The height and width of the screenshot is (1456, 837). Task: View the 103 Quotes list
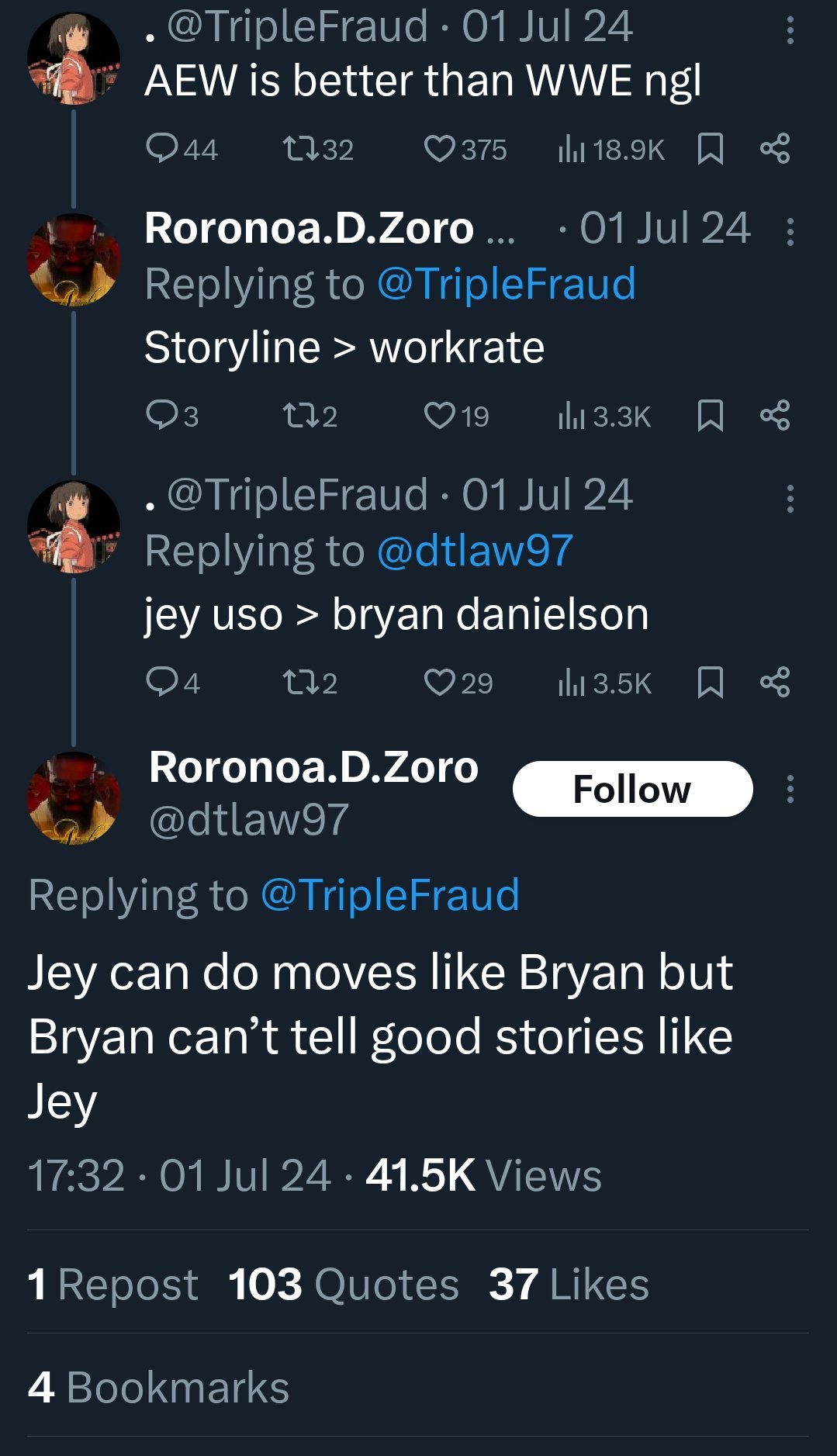tap(343, 1284)
